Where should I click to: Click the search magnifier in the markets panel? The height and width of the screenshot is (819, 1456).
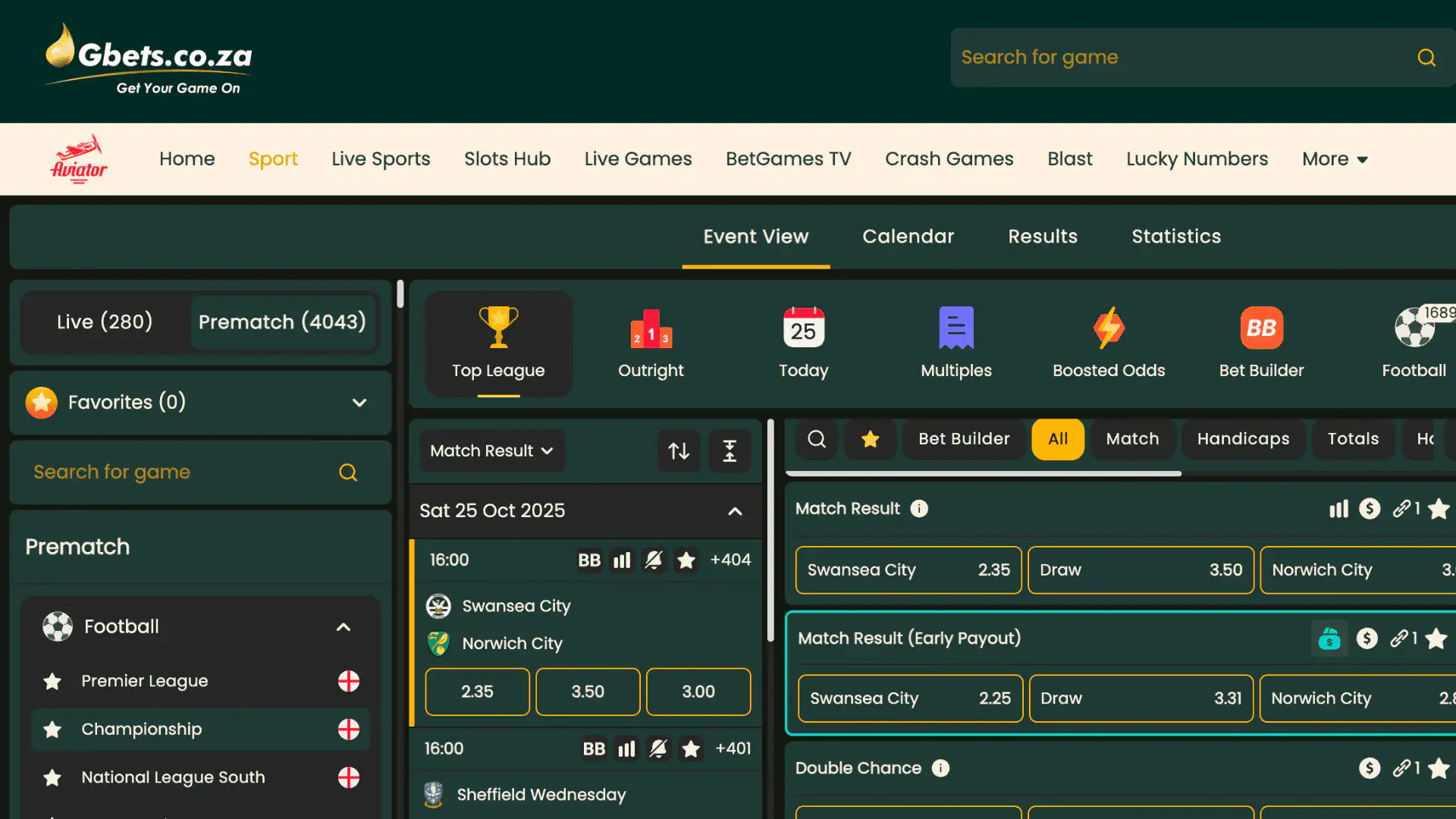(816, 439)
